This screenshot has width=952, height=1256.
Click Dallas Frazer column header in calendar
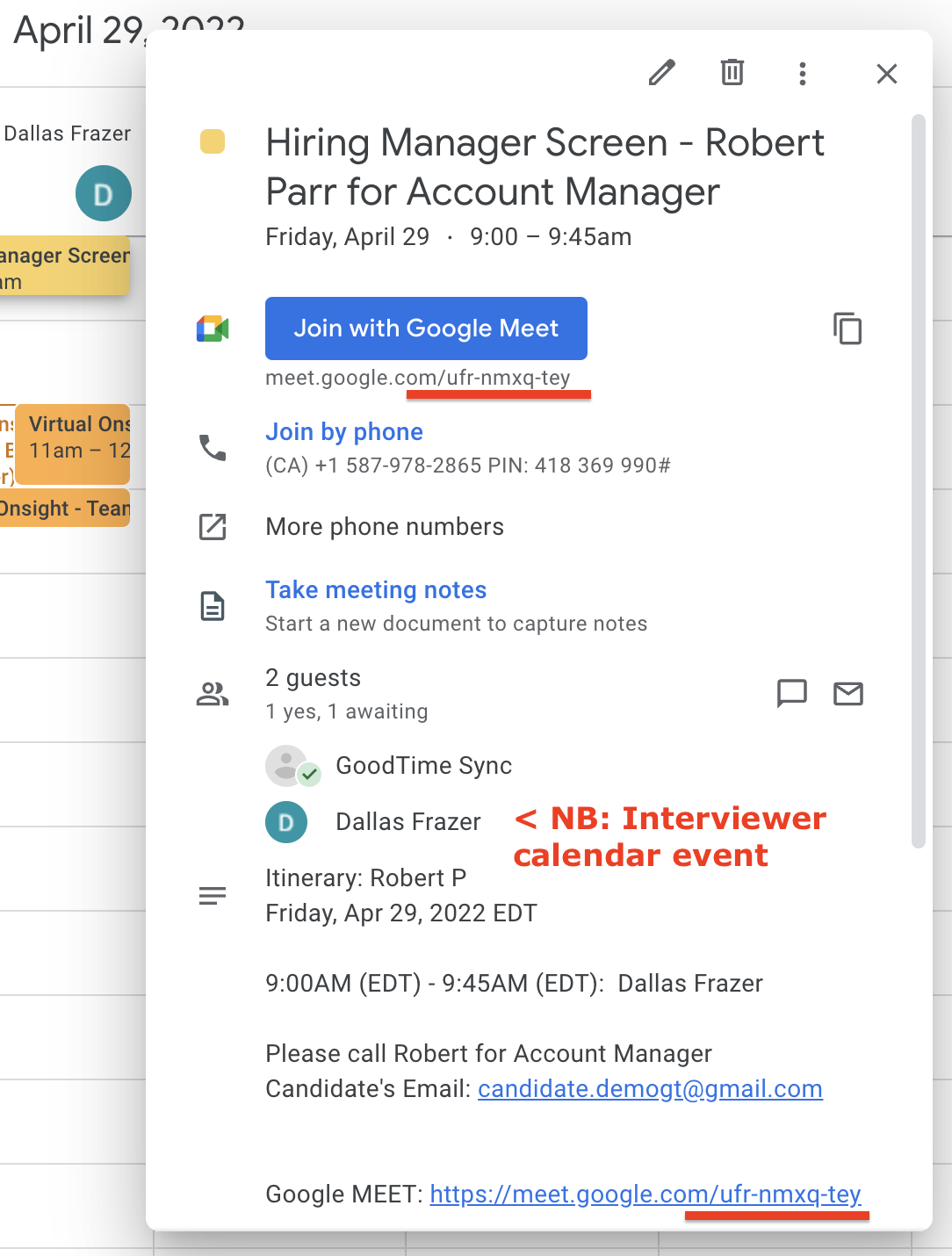point(68,134)
